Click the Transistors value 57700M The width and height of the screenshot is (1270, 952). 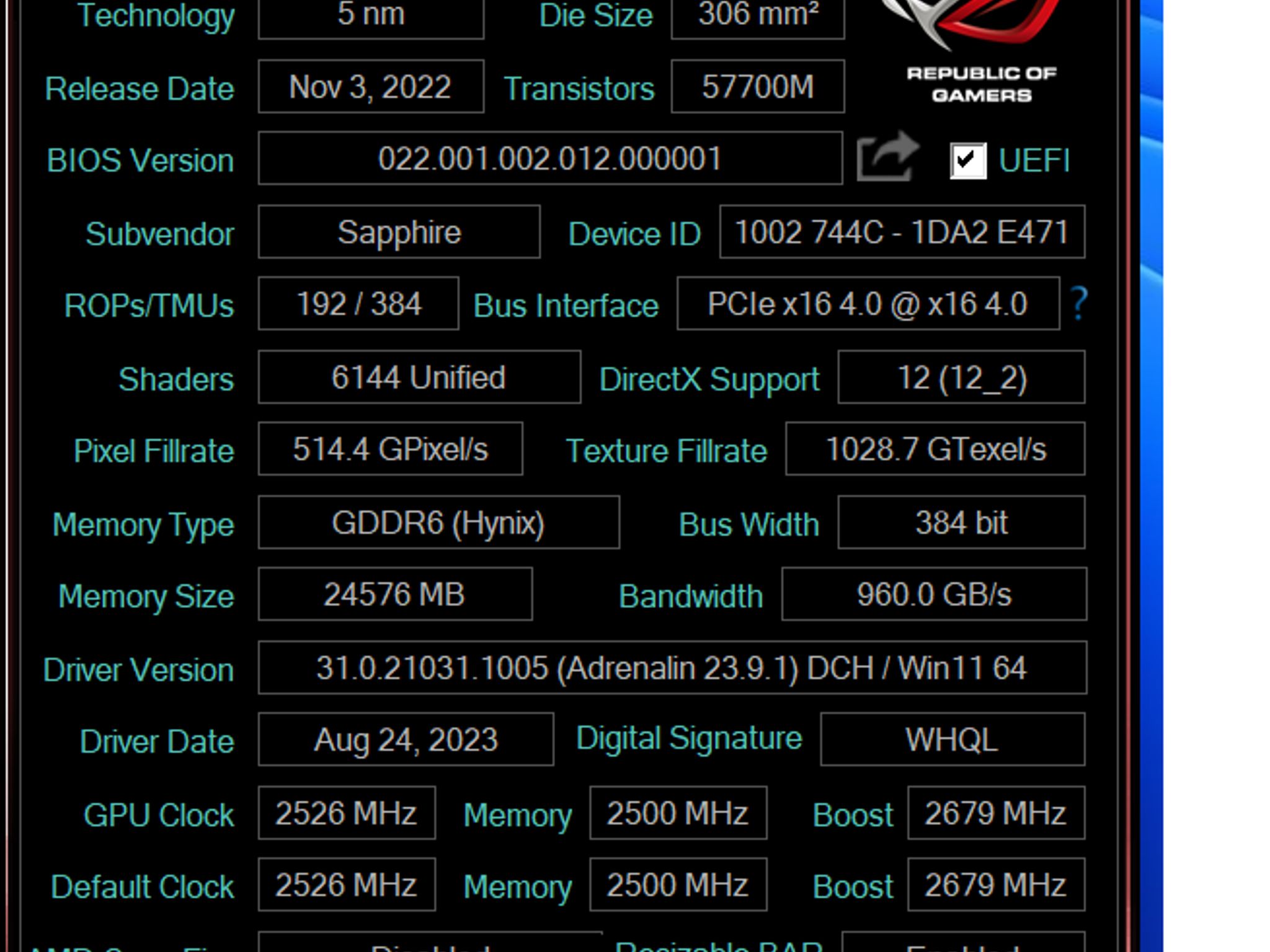tap(758, 86)
